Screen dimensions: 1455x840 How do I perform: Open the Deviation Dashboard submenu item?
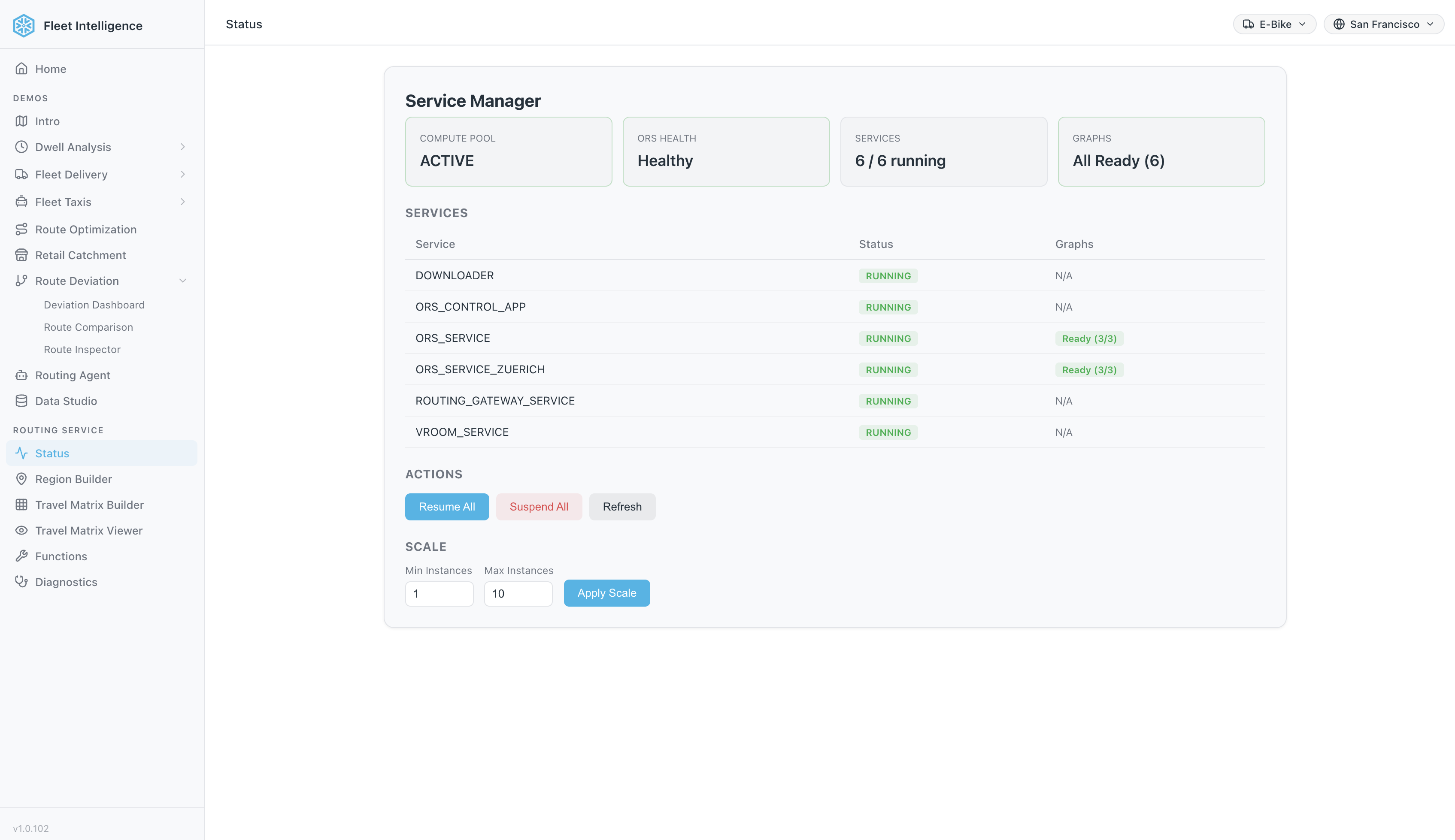click(94, 305)
